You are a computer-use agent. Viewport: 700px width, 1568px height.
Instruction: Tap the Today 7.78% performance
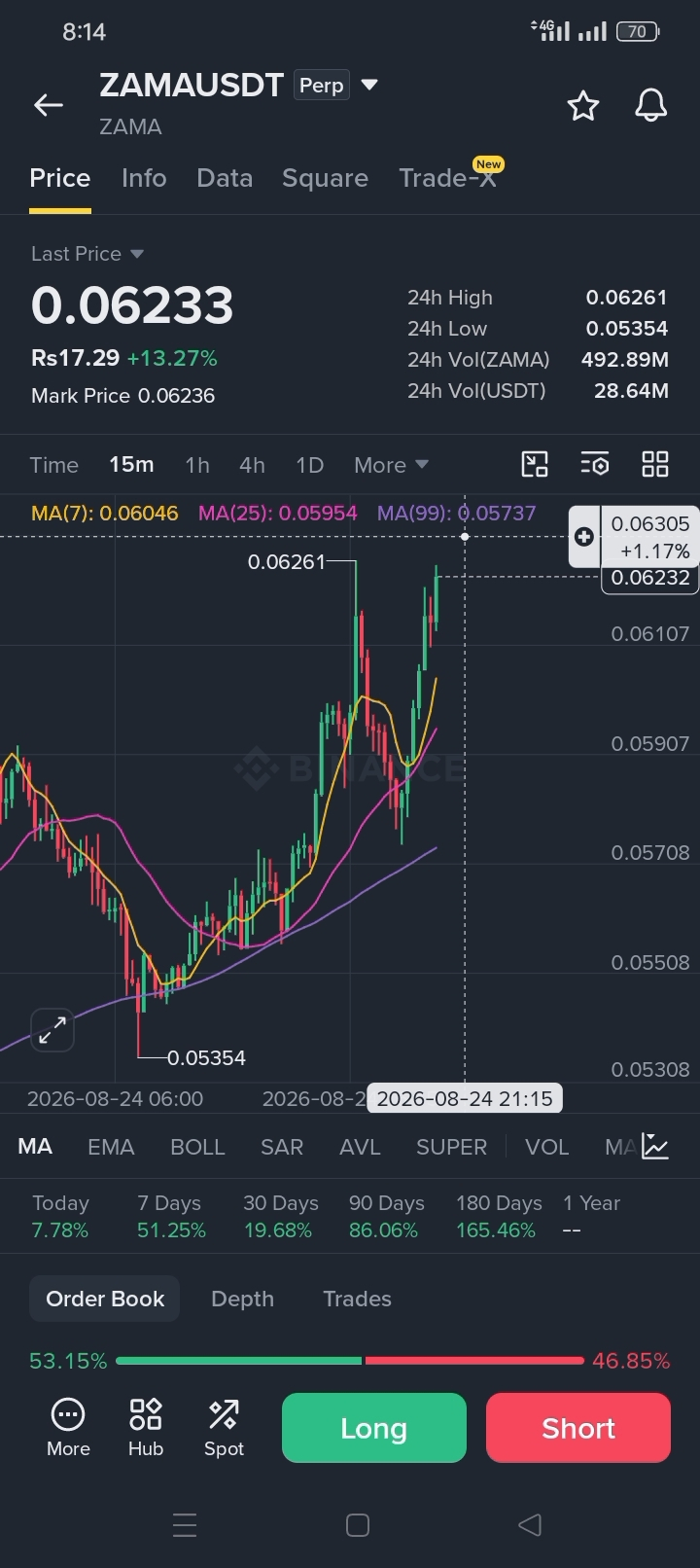(x=60, y=1217)
